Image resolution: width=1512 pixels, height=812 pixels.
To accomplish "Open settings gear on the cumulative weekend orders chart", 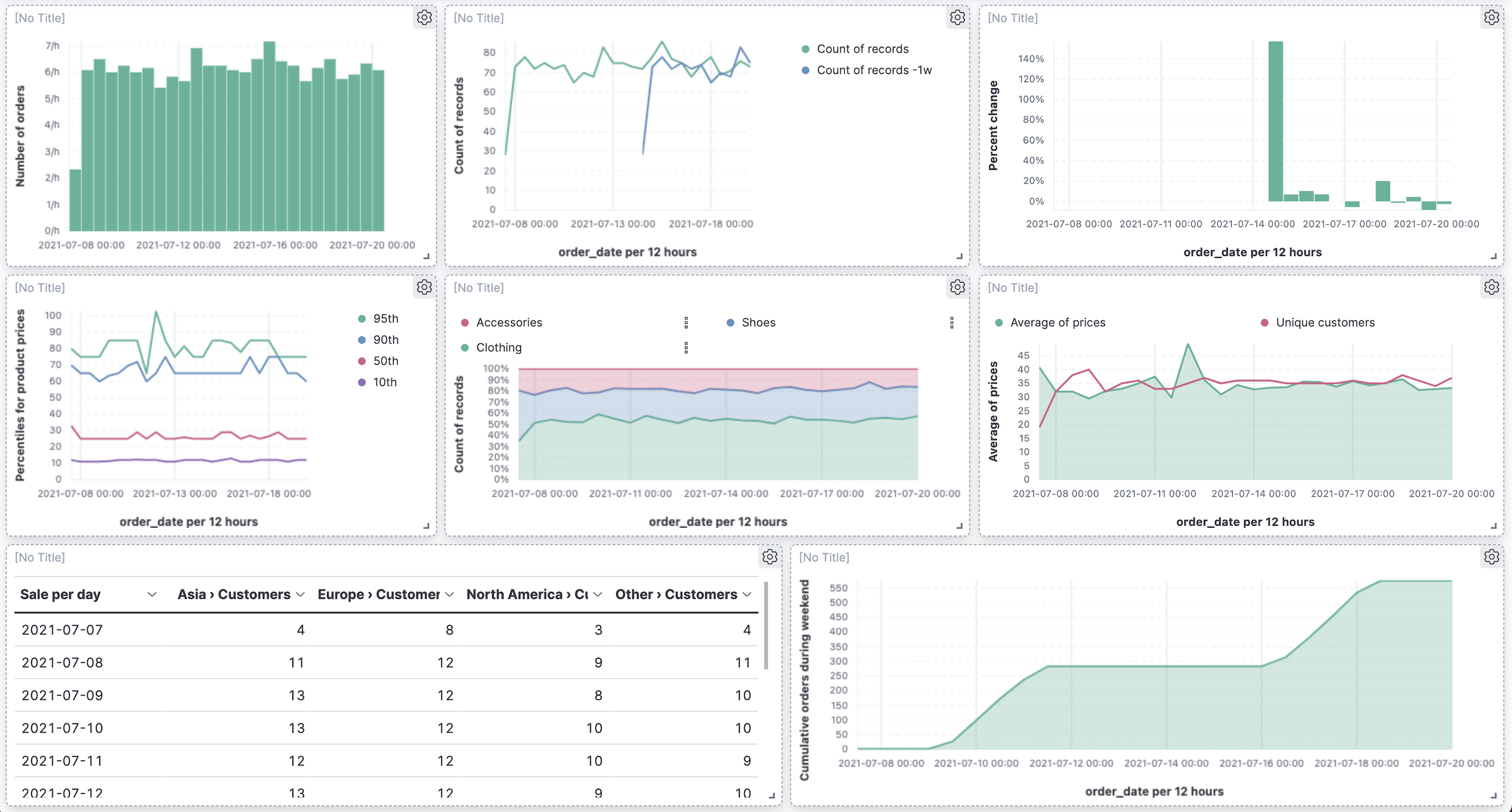I will [x=1491, y=556].
